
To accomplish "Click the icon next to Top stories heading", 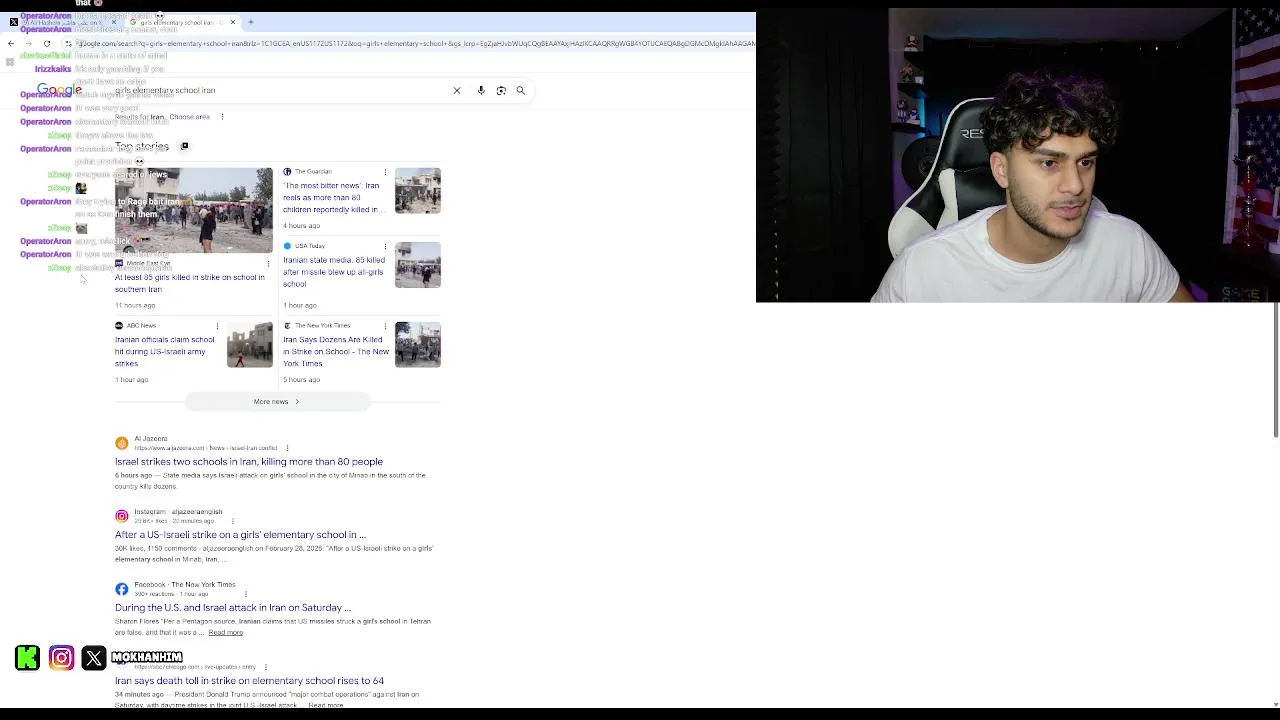I will click(184, 146).
